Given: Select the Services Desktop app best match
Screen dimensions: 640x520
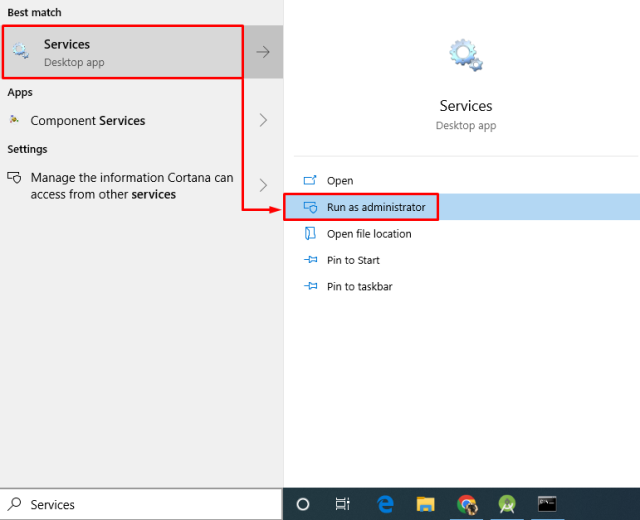Looking at the screenshot, I should (x=120, y=52).
